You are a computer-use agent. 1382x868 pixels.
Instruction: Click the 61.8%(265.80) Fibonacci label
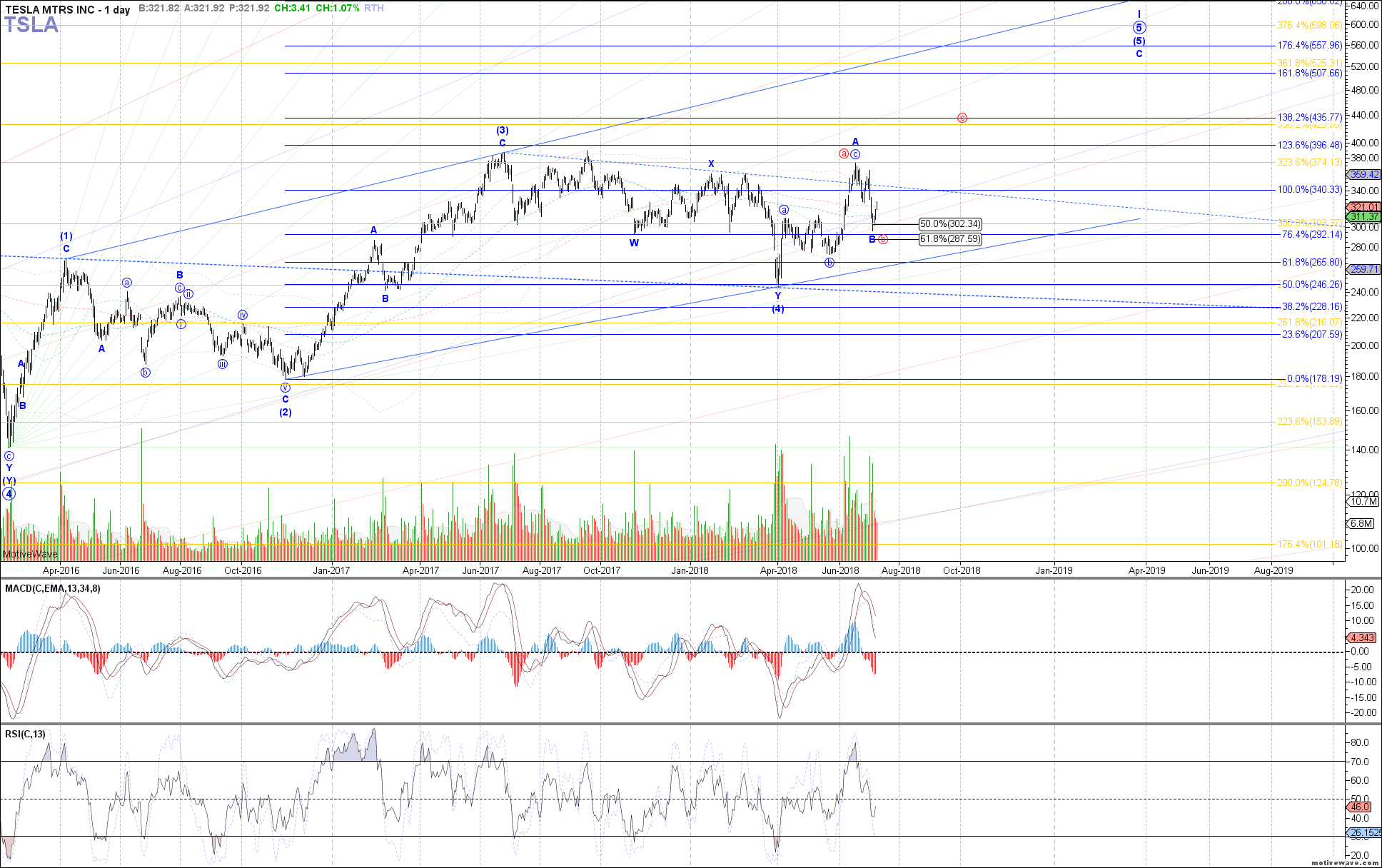[x=1311, y=263]
